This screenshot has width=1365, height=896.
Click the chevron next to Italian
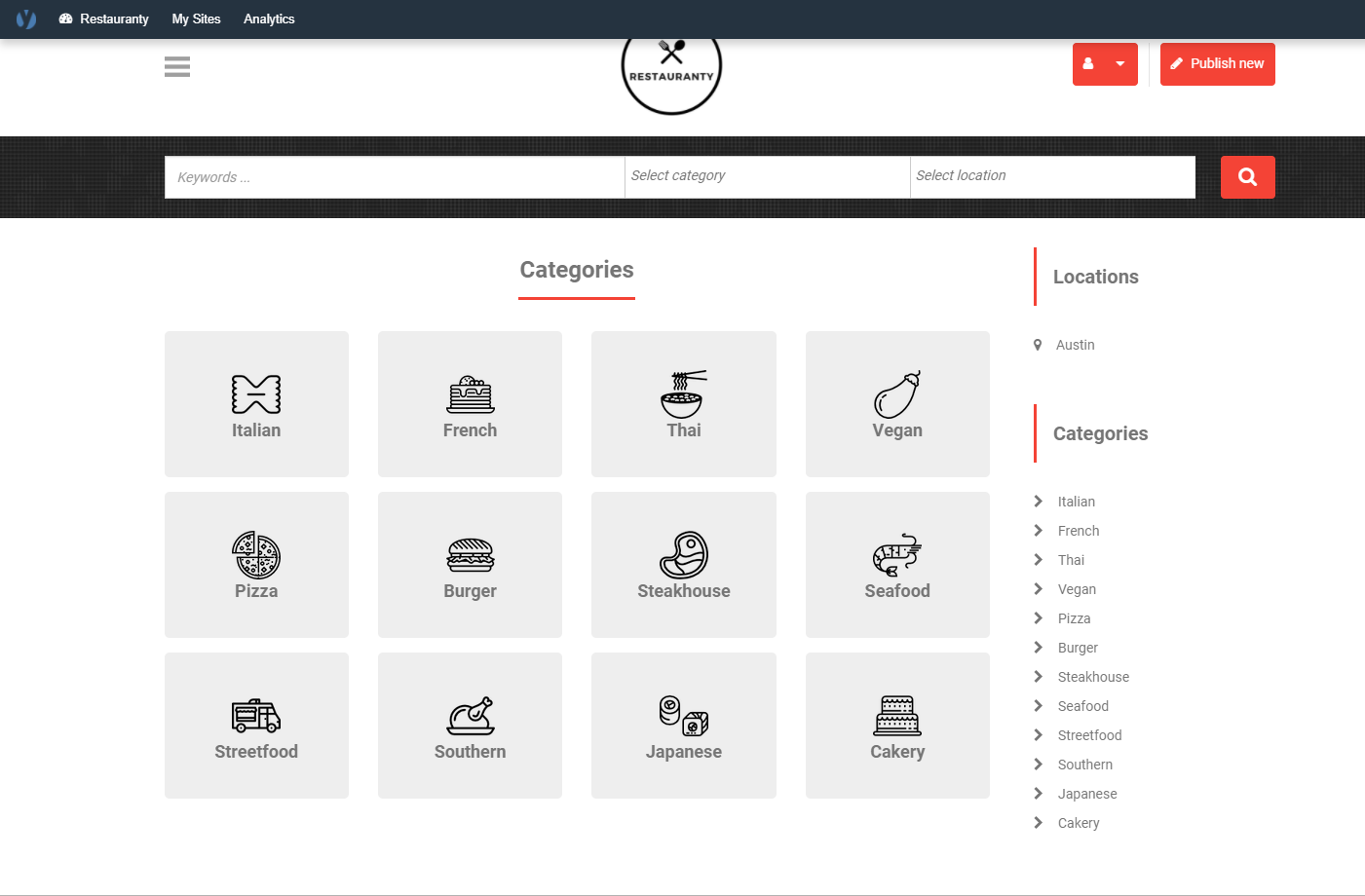[1039, 502]
